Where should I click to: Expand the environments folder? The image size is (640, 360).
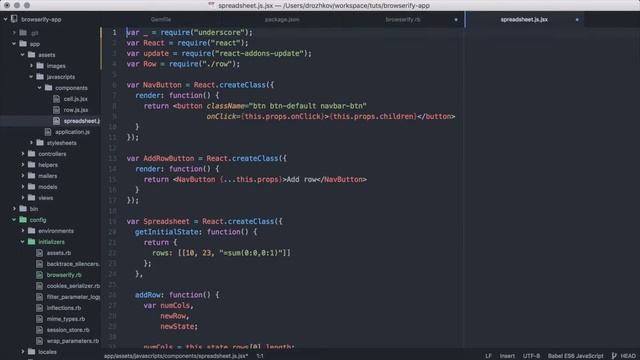coord(23,231)
